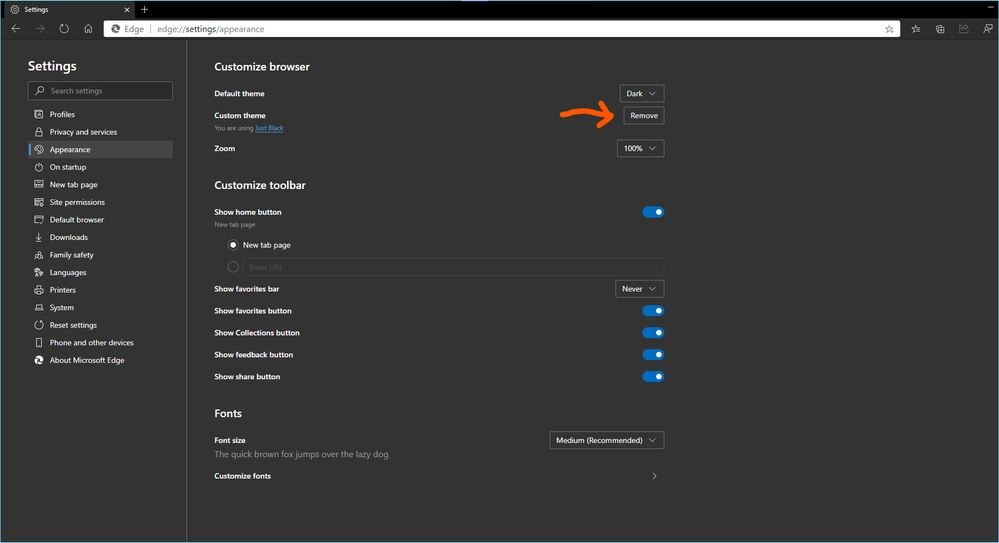
Task: Select the Settings browser tab
Action: coord(69,10)
